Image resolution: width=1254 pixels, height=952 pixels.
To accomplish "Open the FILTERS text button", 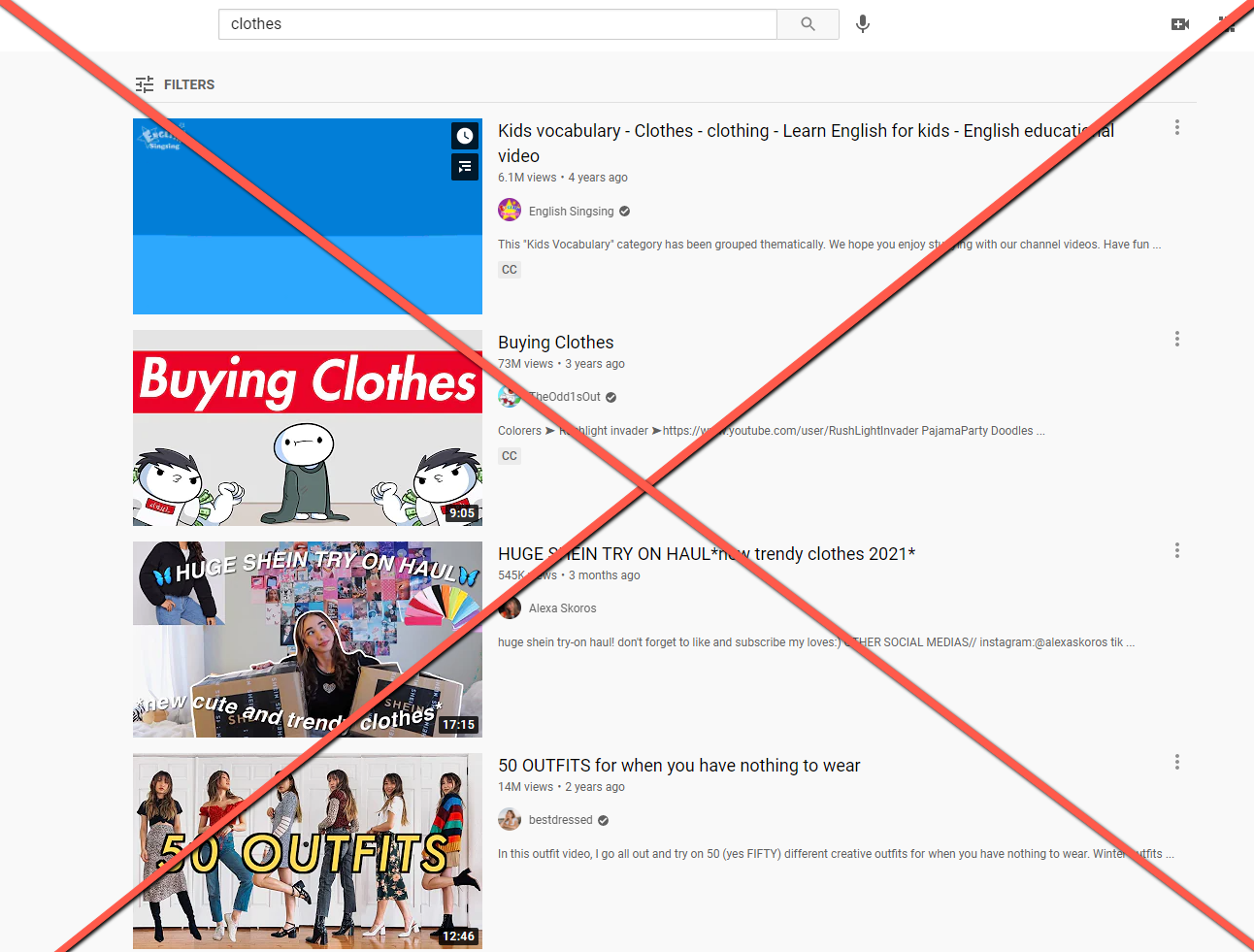I will tap(189, 84).
